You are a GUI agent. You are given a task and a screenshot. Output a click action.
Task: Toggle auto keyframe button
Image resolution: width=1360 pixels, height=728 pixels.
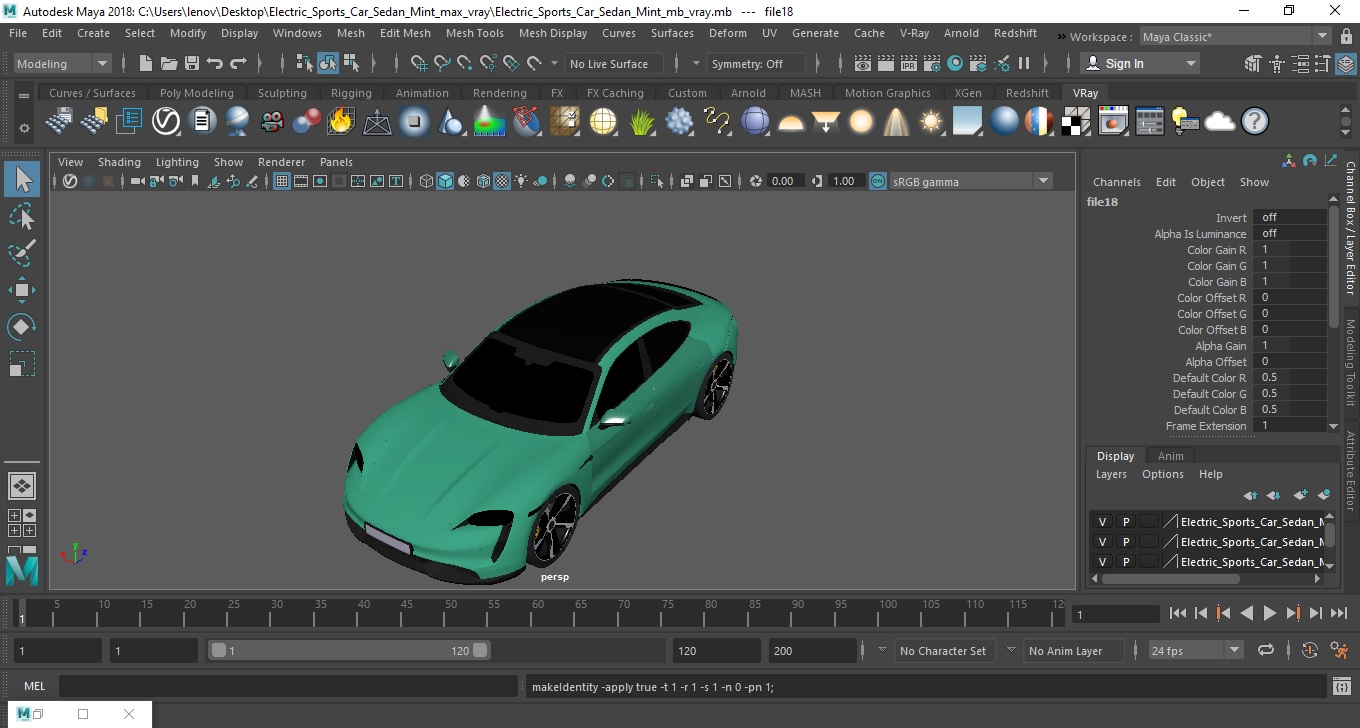click(x=1310, y=651)
